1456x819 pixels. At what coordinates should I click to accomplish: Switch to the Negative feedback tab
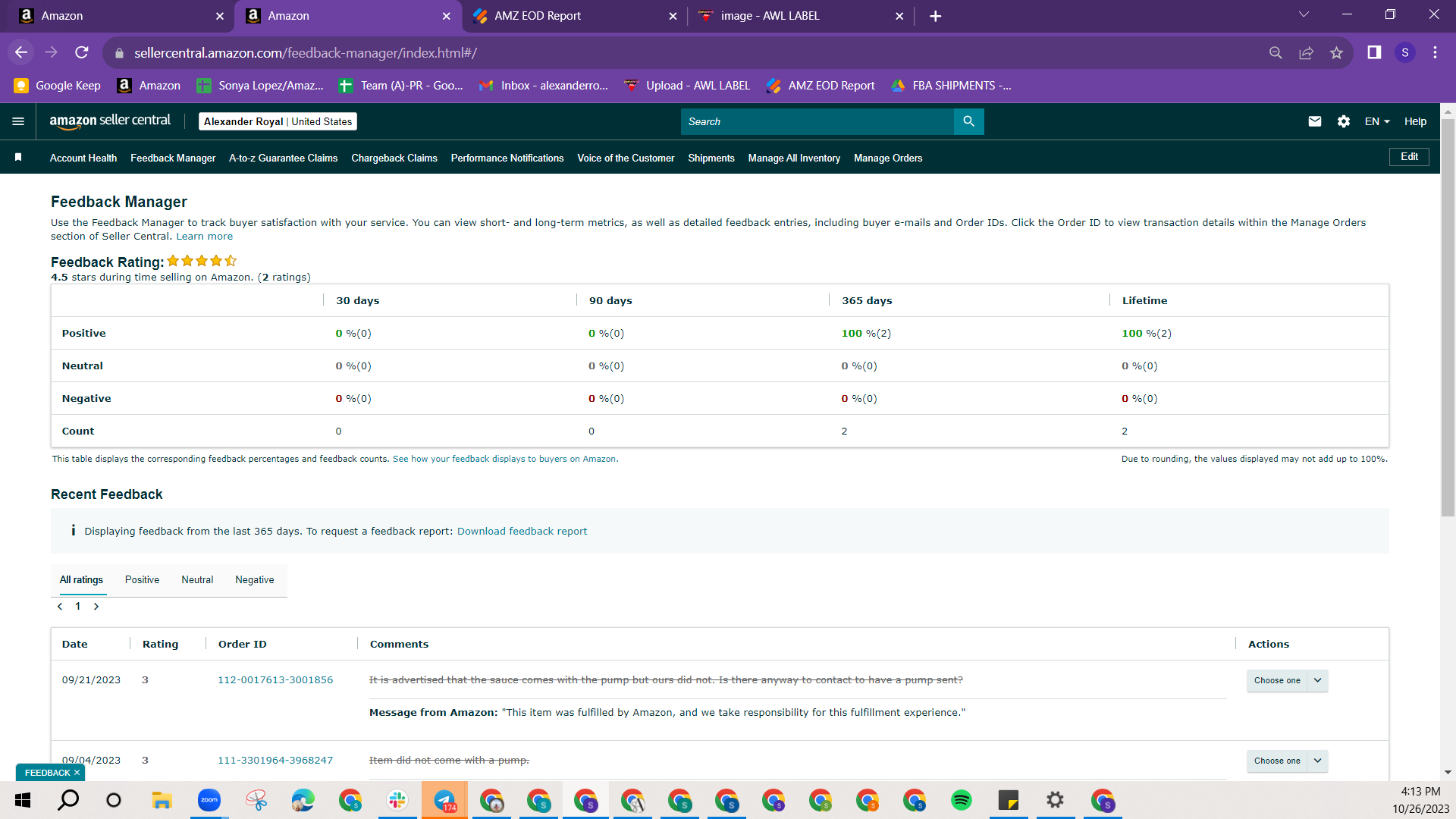[x=255, y=580]
